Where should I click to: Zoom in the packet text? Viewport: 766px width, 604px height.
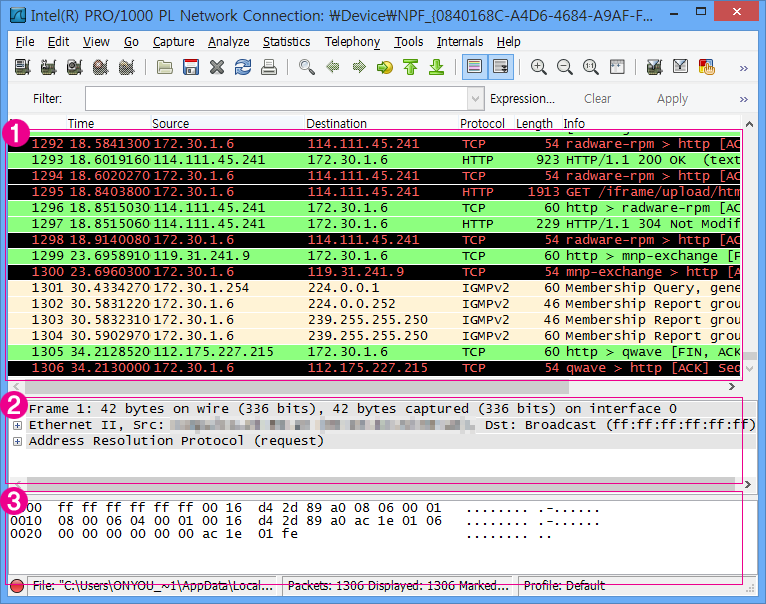pyautogui.click(x=538, y=67)
